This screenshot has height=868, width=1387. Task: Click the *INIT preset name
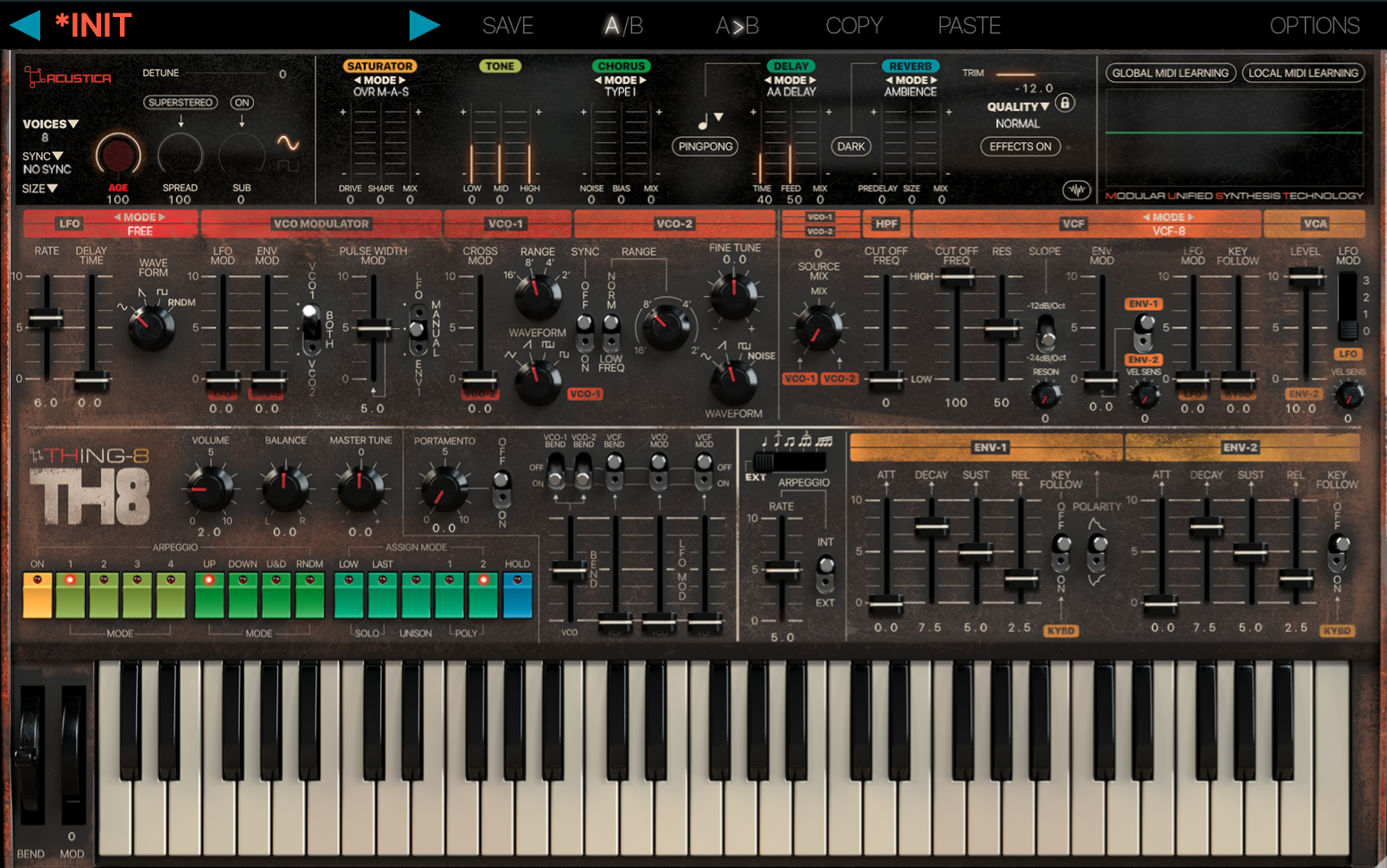tap(93, 25)
